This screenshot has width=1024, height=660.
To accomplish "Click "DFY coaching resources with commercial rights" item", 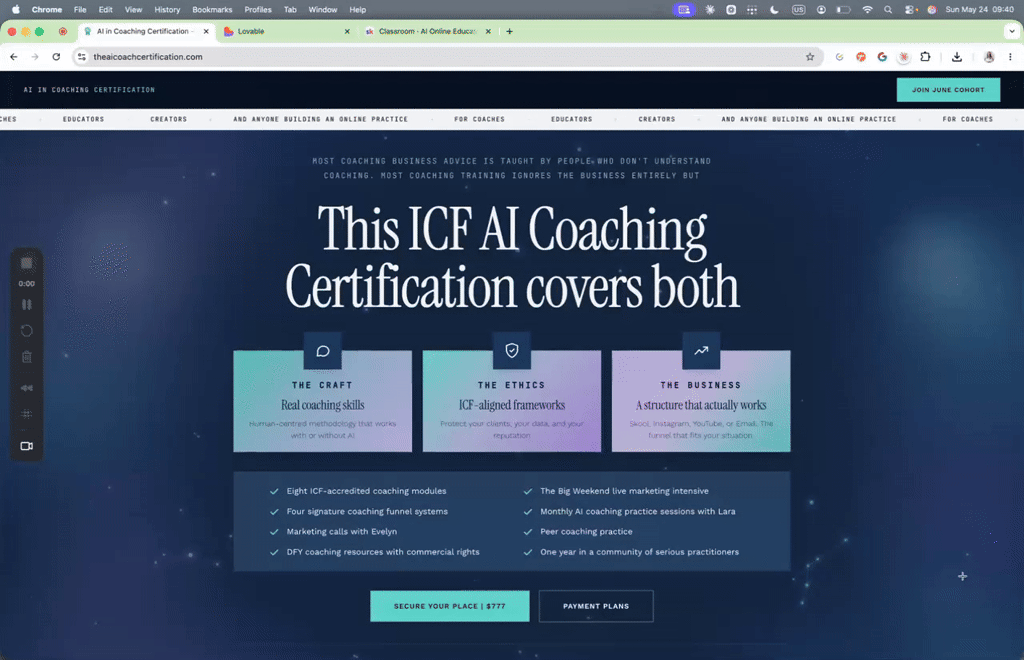I will 383,552.
